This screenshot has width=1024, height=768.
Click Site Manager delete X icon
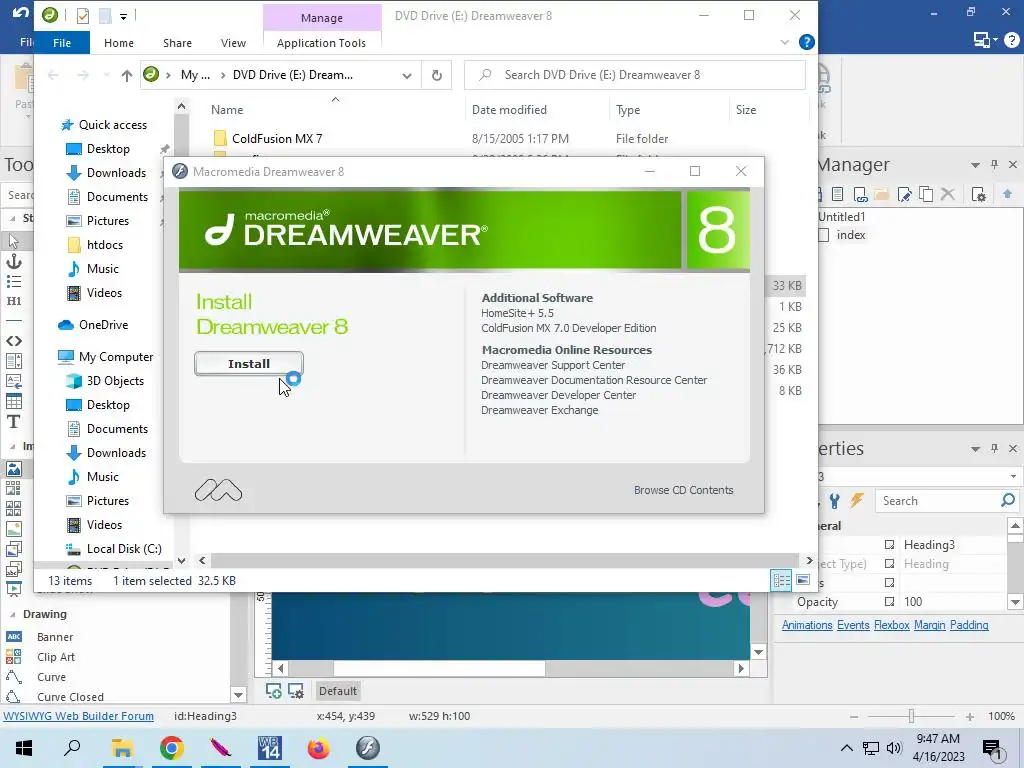click(x=948, y=194)
